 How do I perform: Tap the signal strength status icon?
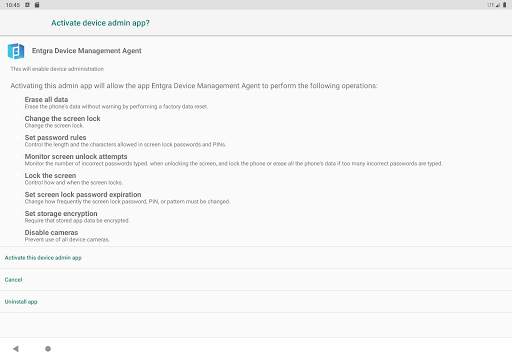(498, 5)
